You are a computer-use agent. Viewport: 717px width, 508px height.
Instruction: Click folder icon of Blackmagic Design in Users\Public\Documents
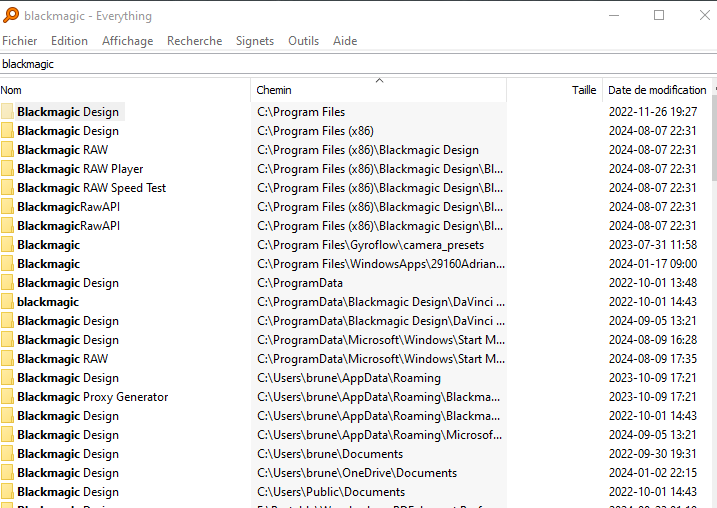[7, 492]
